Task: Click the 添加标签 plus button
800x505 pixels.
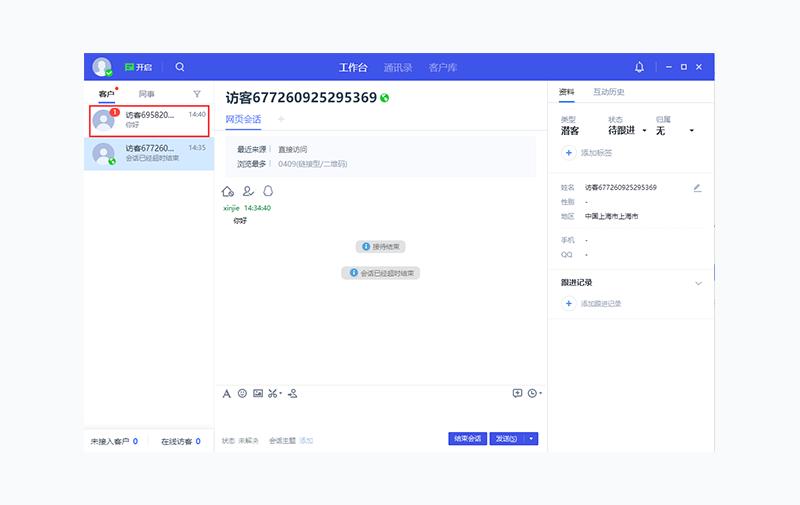Action: [568, 153]
